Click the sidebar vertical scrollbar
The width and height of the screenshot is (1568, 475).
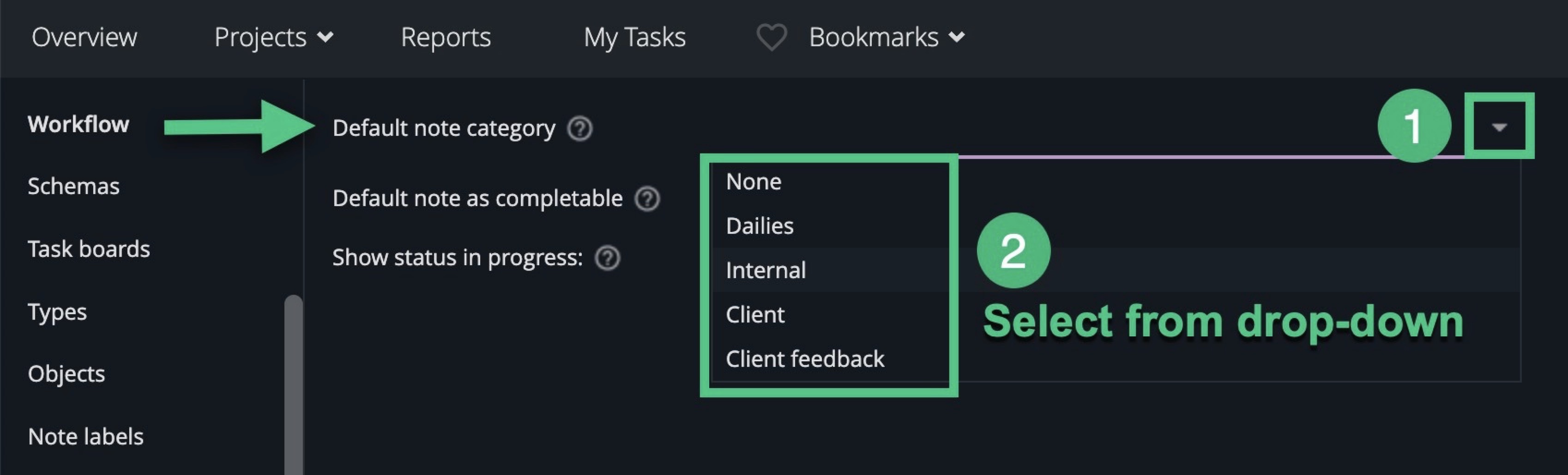pyautogui.click(x=293, y=385)
